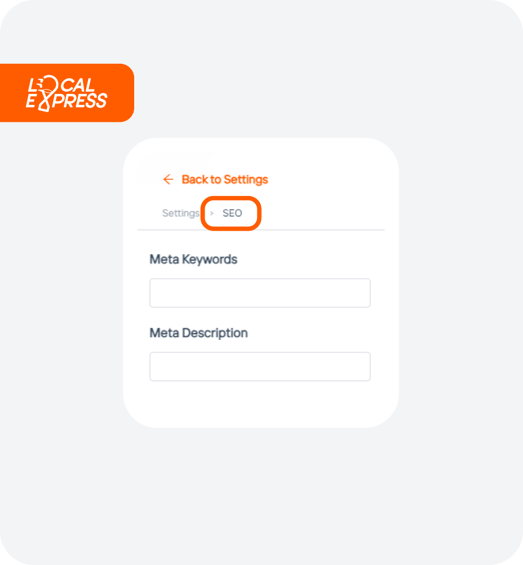Focus the Meta Description input field

pyautogui.click(x=260, y=366)
